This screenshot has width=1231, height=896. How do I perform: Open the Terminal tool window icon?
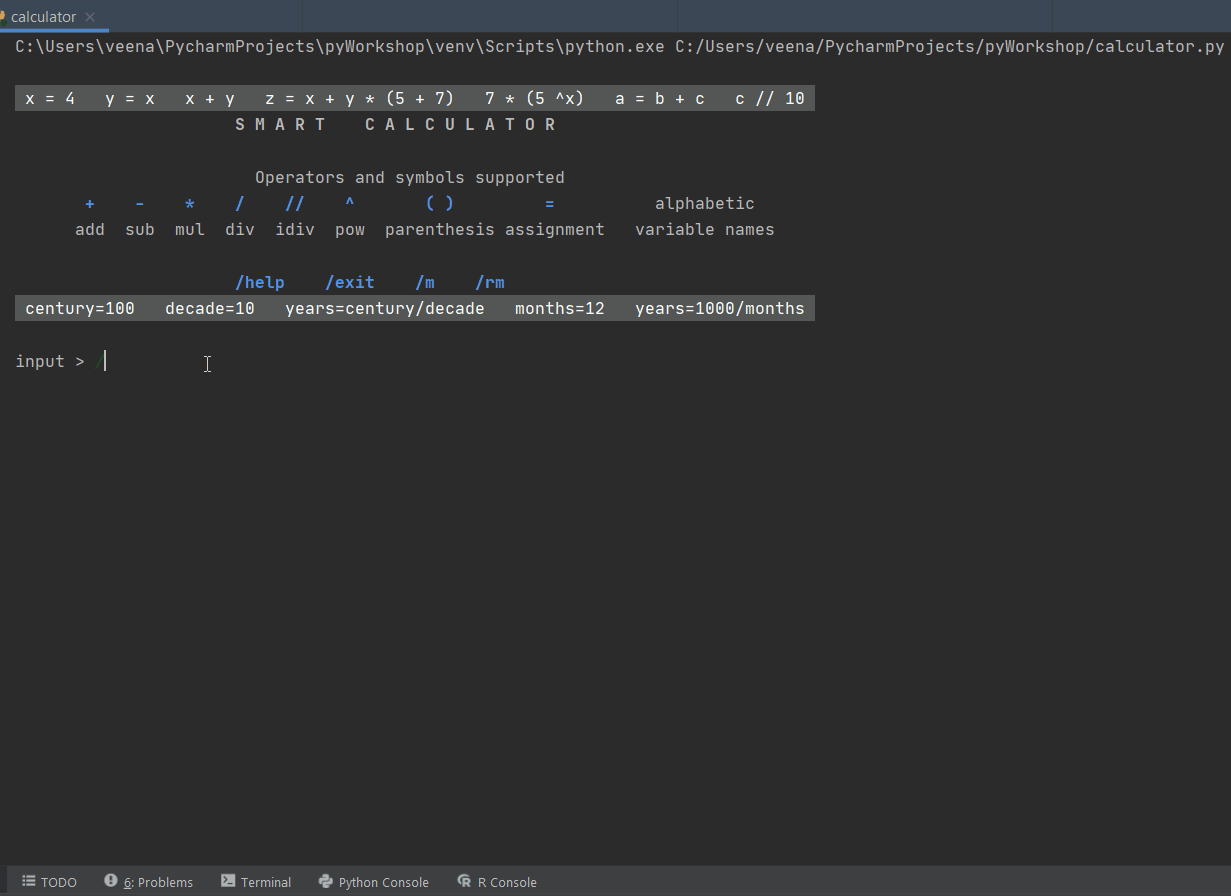(228, 881)
